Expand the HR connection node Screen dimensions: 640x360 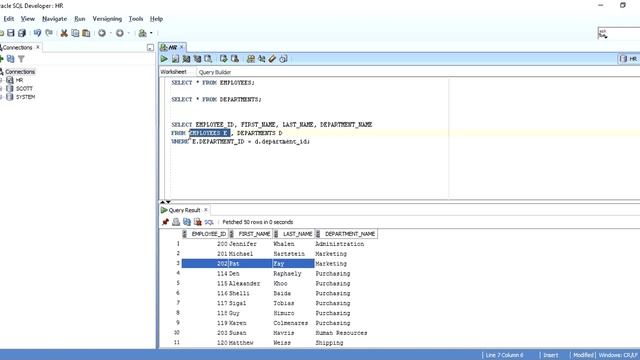point(1,80)
